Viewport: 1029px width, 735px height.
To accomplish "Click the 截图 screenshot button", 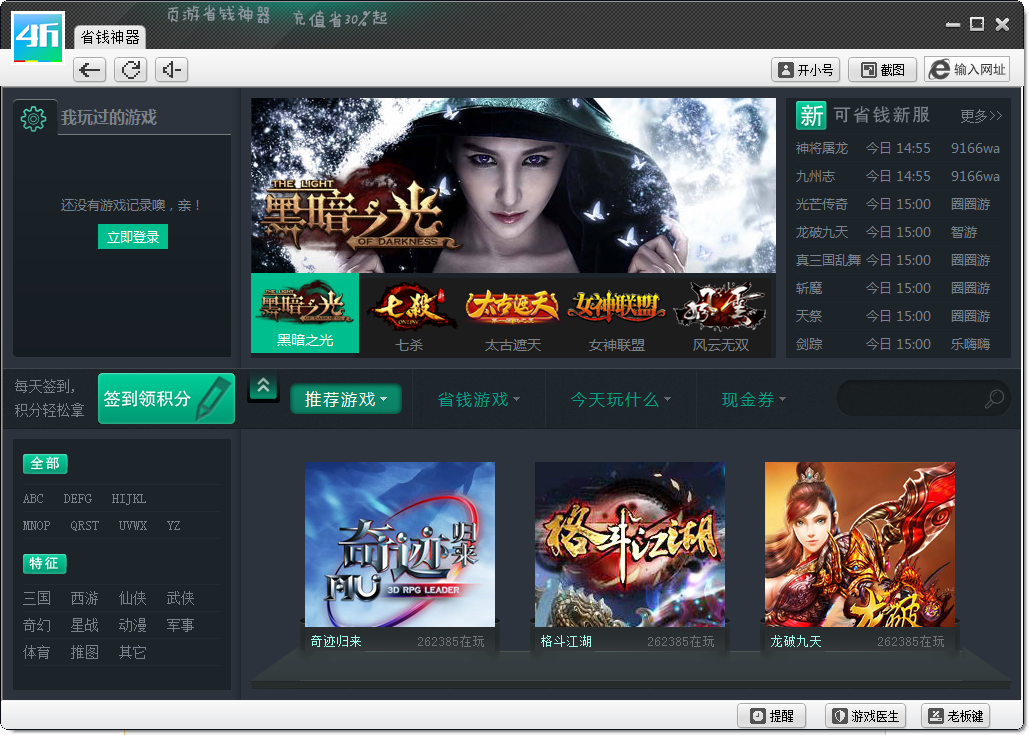I will pyautogui.click(x=882, y=70).
